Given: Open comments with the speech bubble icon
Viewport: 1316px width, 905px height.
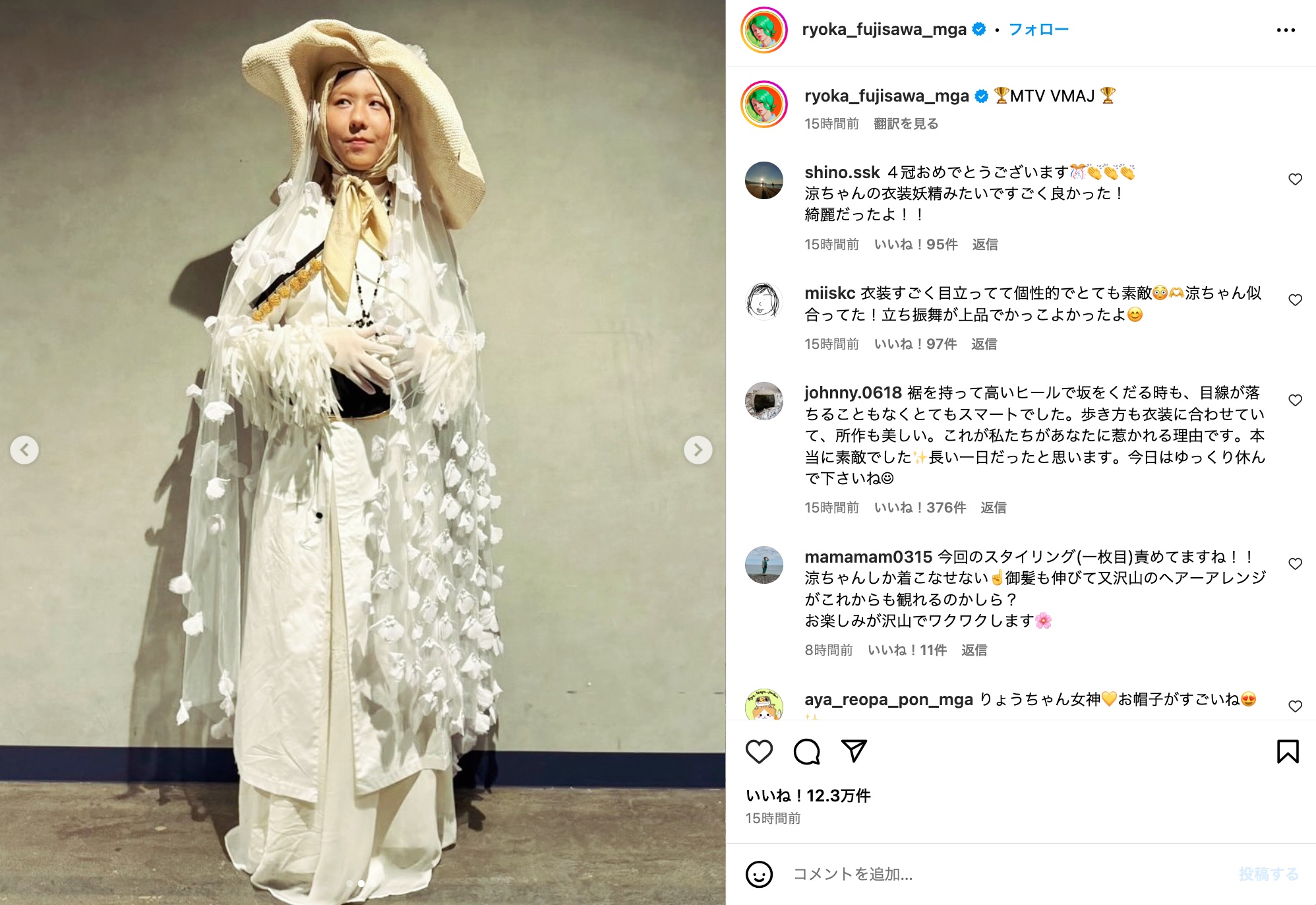Looking at the screenshot, I should (x=806, y=751).
